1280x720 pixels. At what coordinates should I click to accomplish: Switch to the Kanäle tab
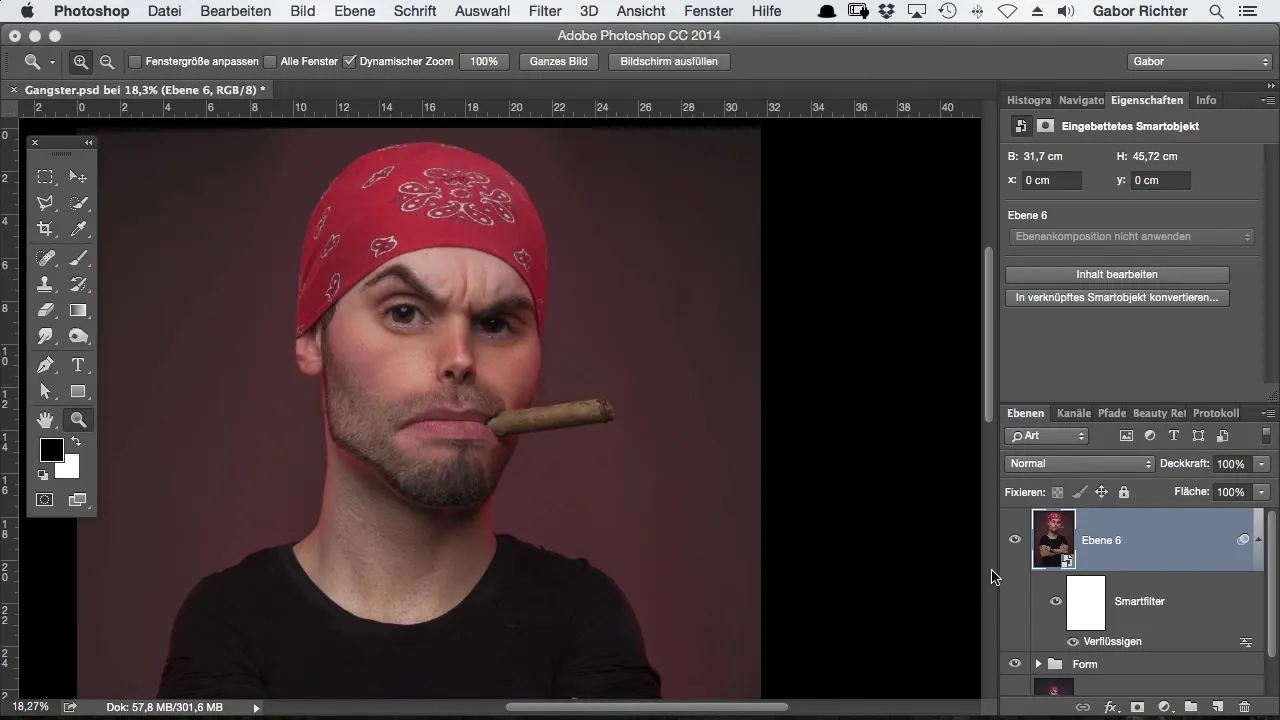[x=1074, y=413]
